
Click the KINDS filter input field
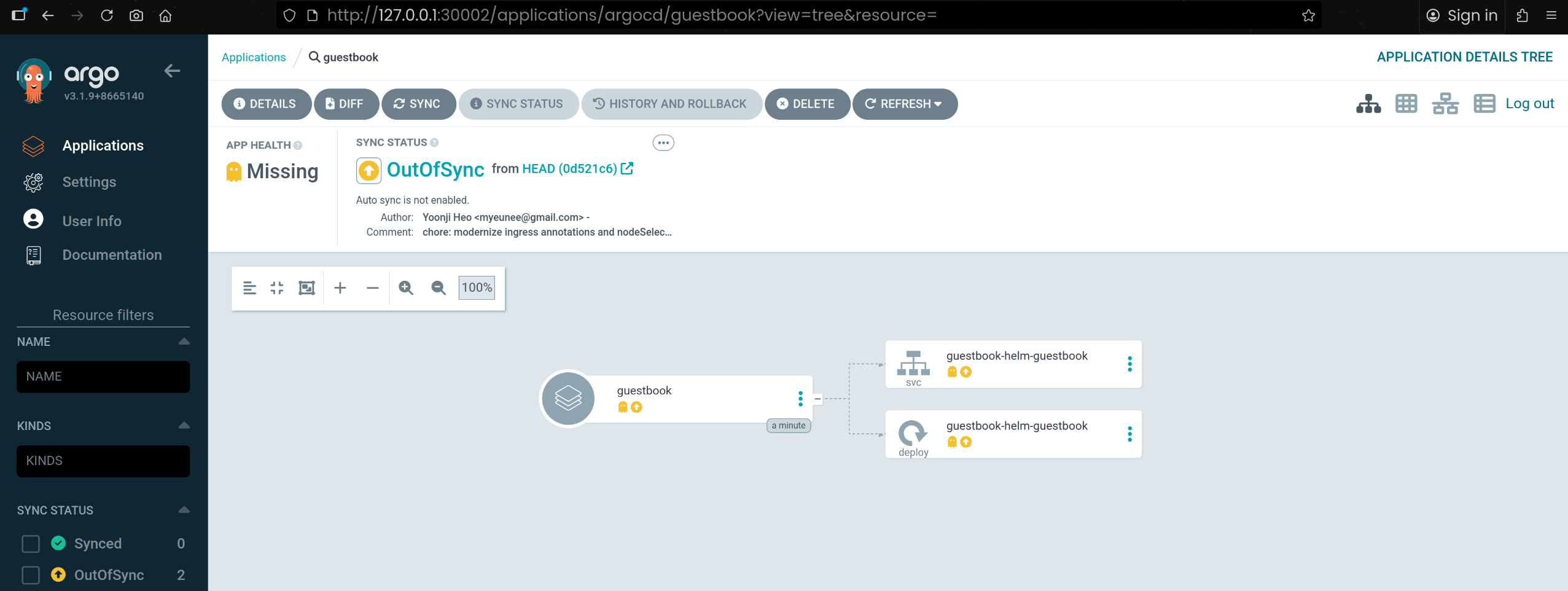point(103,461)
